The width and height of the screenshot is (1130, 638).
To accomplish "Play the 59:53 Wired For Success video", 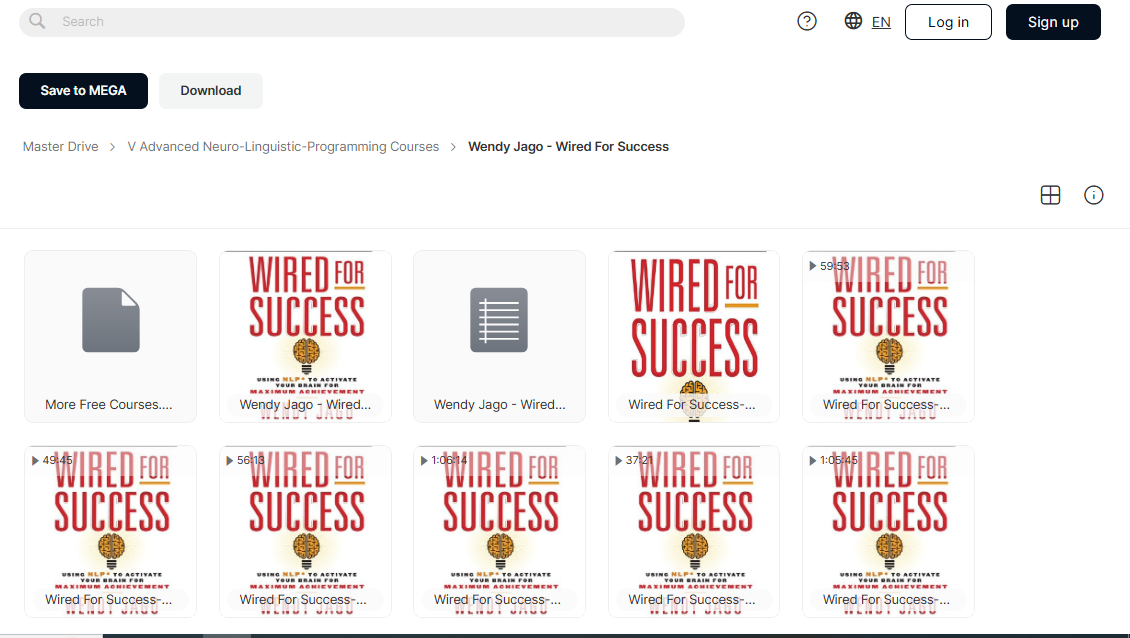I will (x=889, y=337).
